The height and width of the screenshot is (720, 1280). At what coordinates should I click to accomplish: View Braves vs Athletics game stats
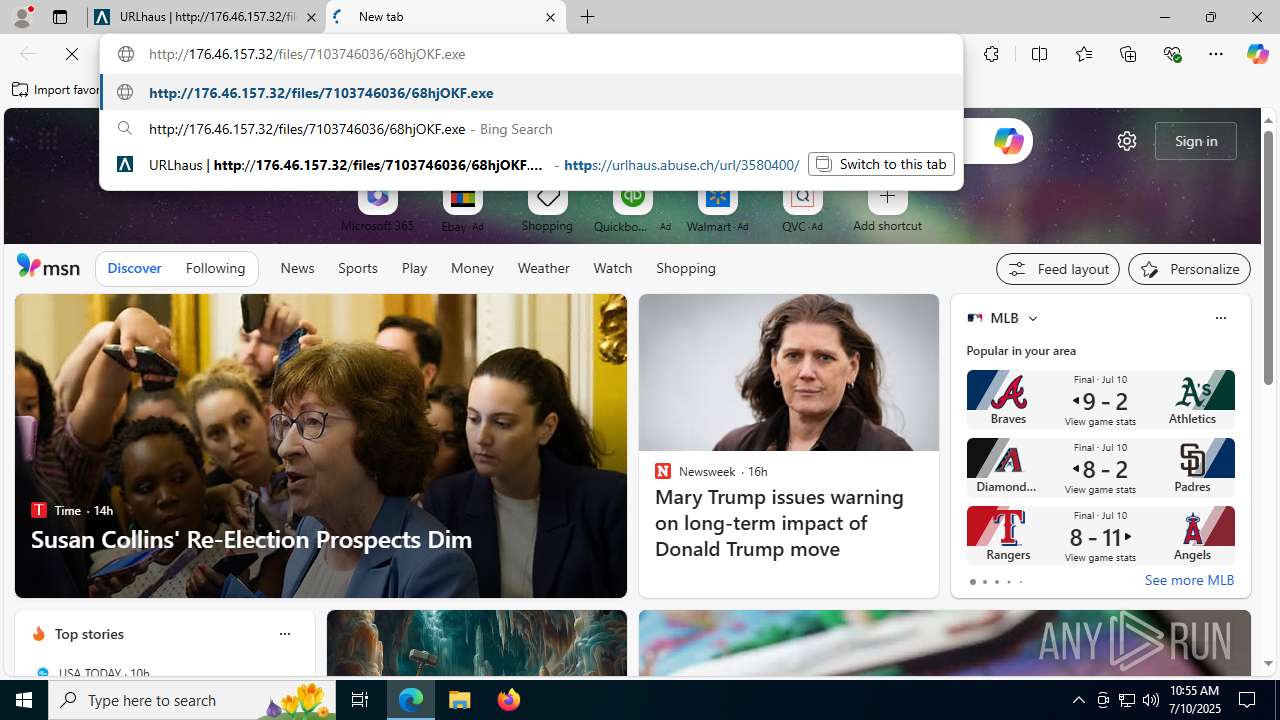[x=1100, y=422]
